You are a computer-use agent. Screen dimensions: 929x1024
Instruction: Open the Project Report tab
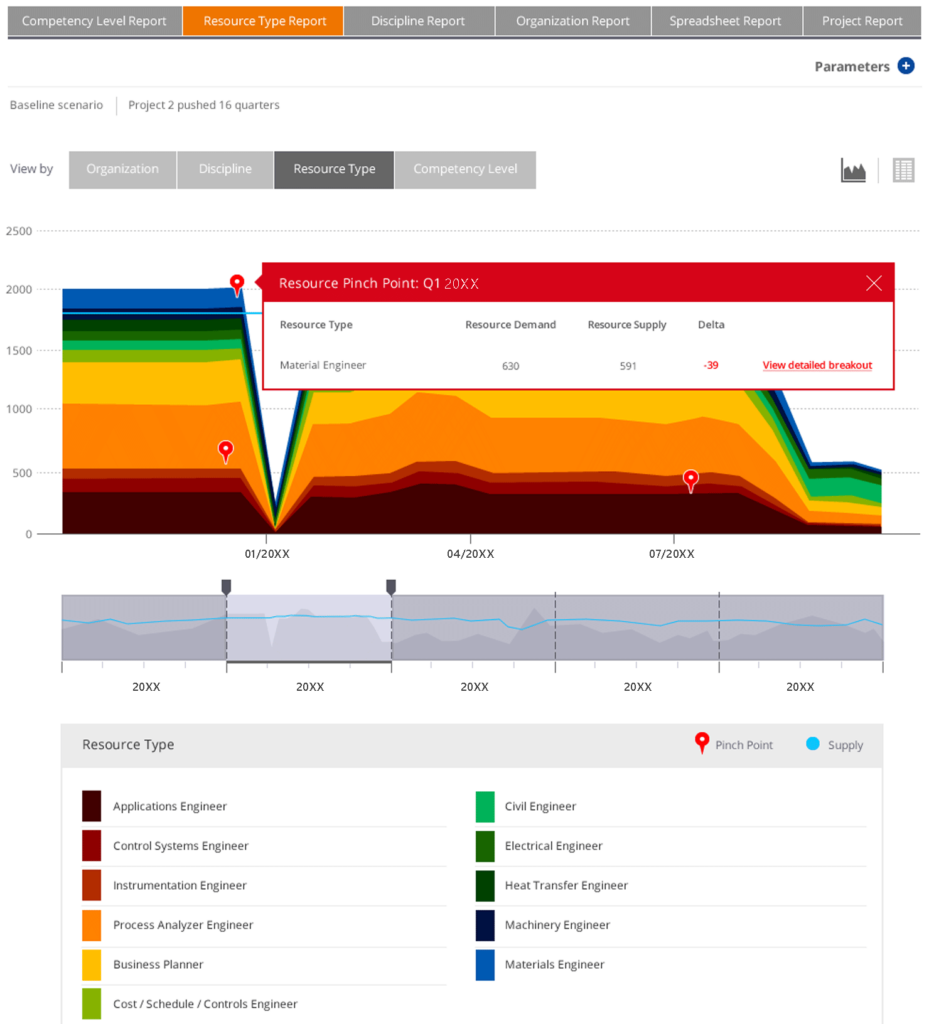point(862,21)
